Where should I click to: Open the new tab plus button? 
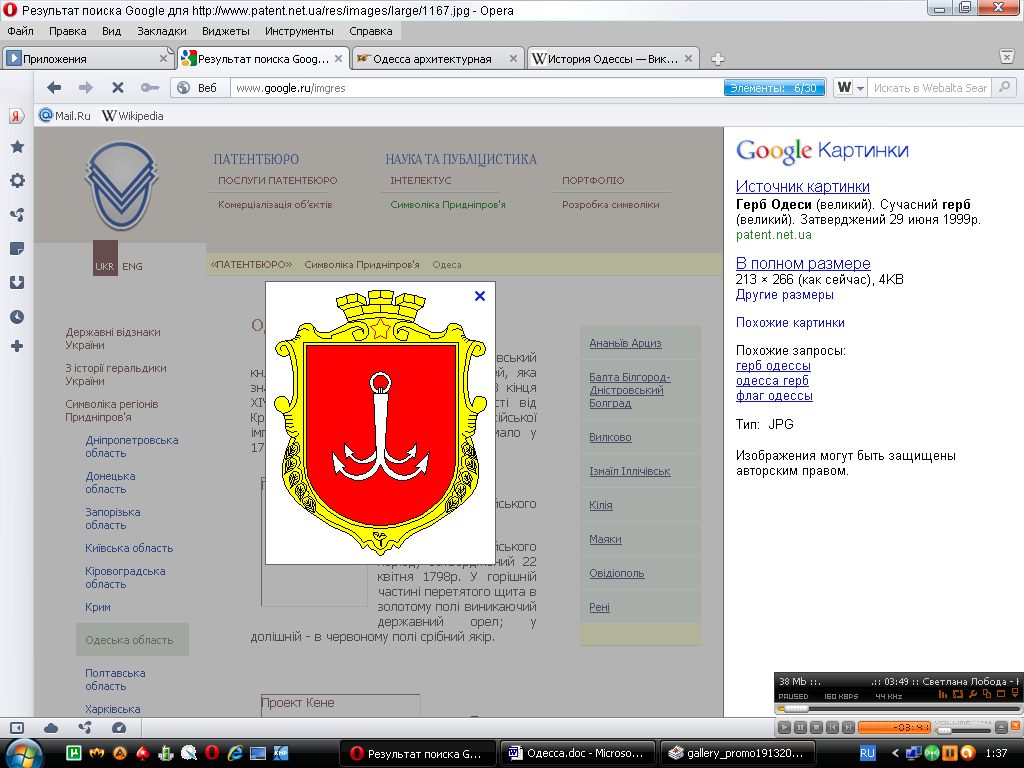pyautogui.click(x=718, y=59)
